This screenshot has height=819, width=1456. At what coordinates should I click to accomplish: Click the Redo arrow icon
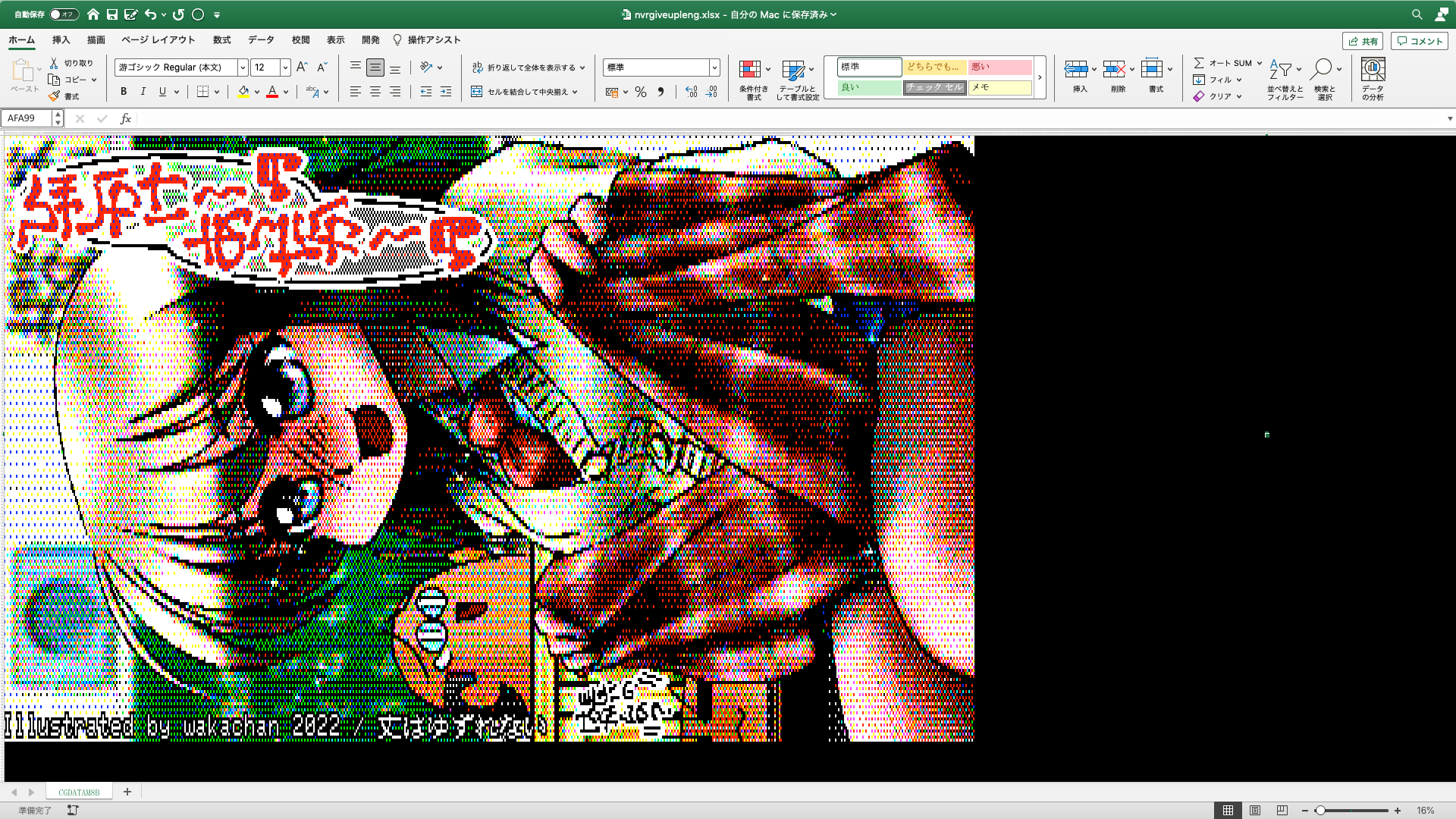click(x=178, y=14)
